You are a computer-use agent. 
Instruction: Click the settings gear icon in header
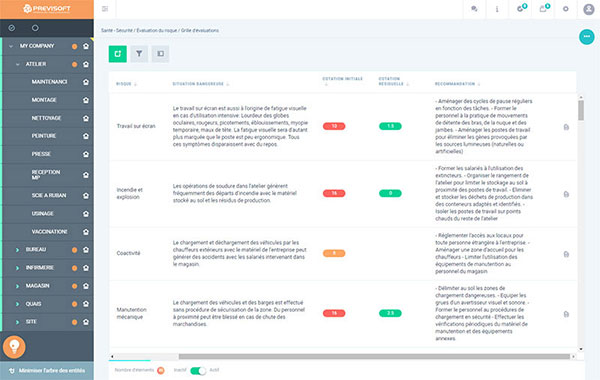pos(566,9)
